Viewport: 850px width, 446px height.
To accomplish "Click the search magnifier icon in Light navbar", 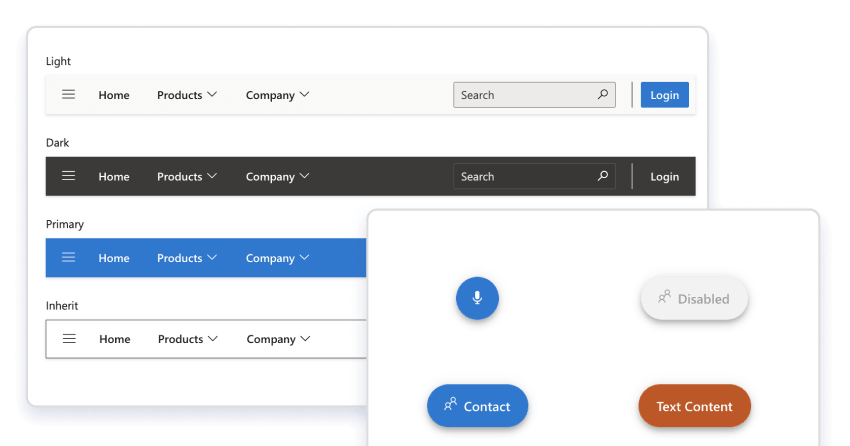I will (603, 95).
